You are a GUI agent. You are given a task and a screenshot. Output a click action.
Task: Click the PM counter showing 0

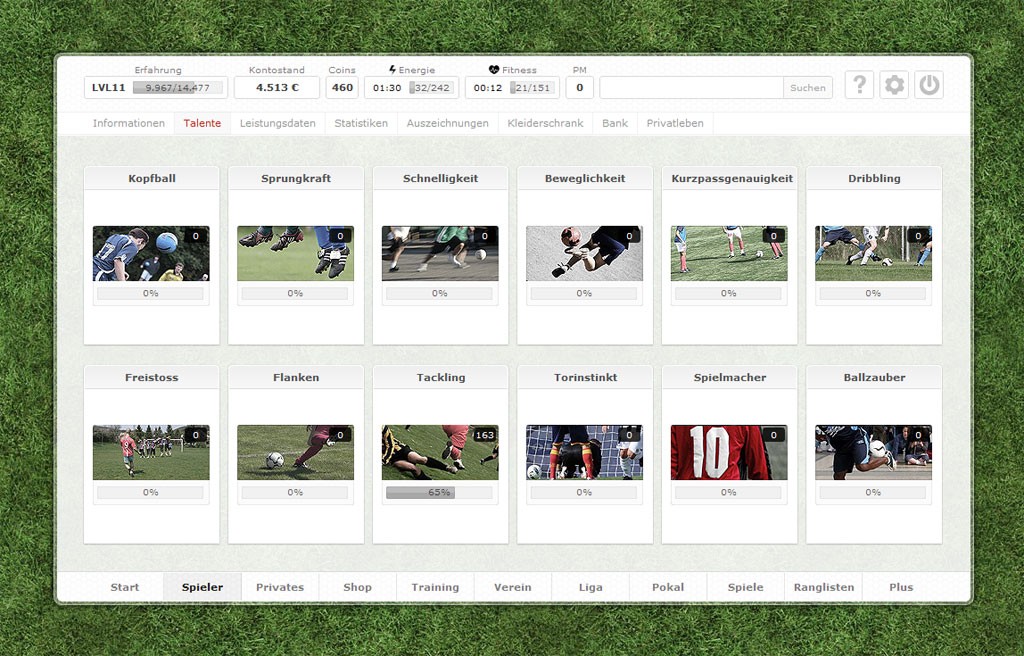tap(579, 88)
